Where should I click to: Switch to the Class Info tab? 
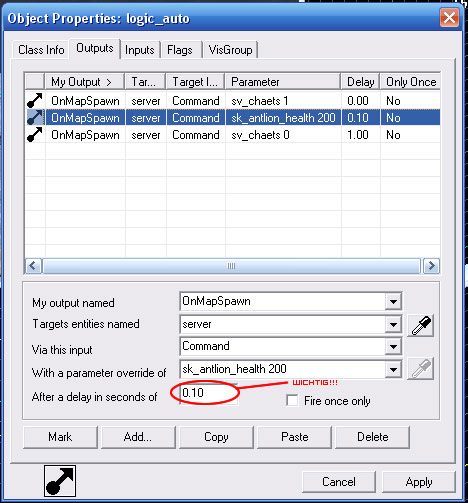pos(41,50)
